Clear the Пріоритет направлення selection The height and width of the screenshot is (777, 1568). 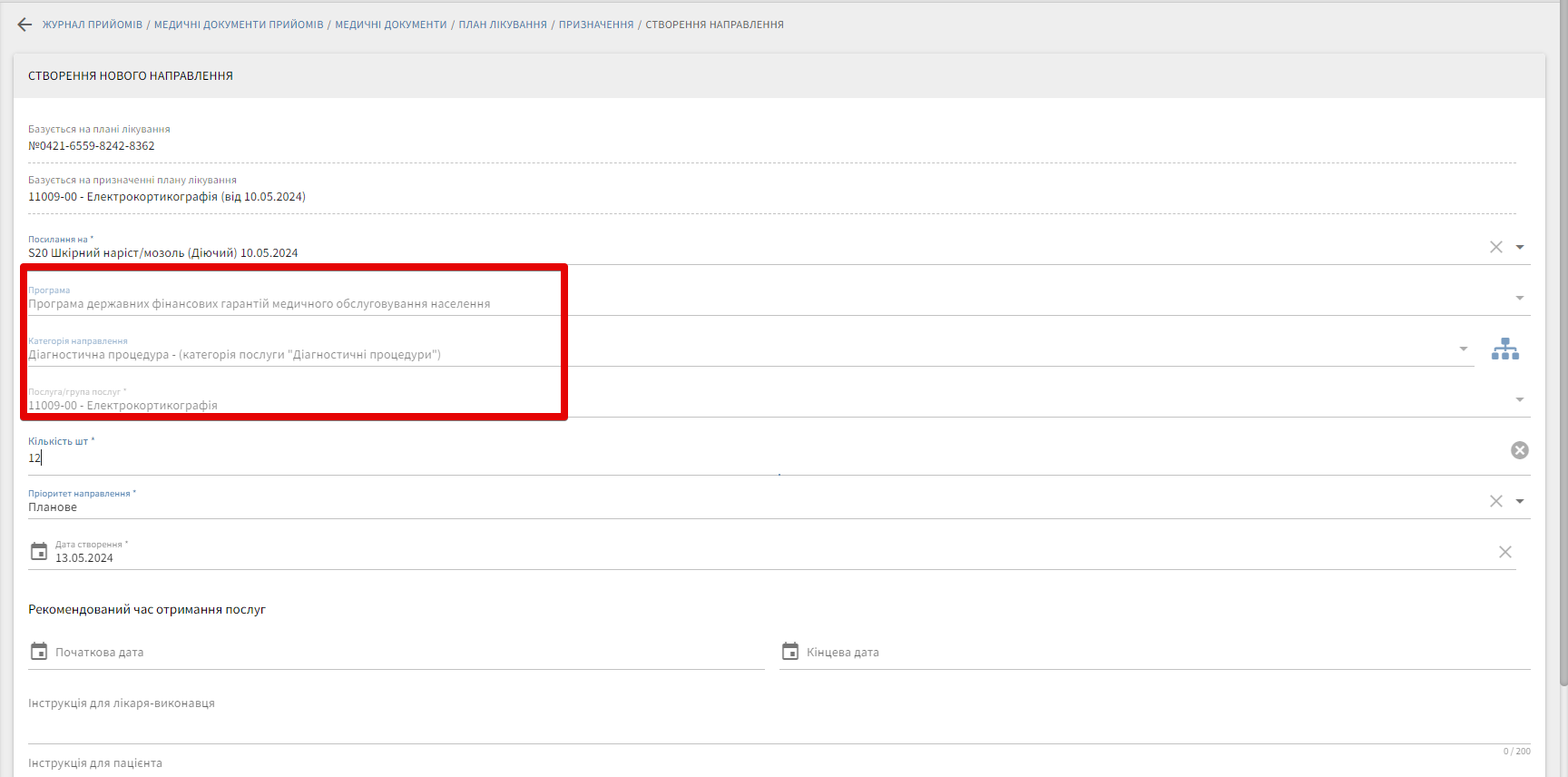tap(1495, 501)
